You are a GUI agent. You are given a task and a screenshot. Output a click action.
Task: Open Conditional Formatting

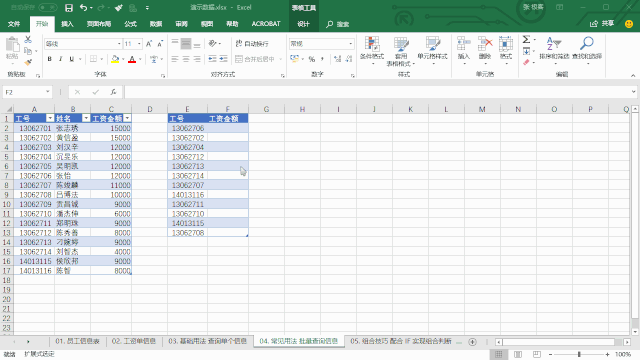[x=372, y=51]
